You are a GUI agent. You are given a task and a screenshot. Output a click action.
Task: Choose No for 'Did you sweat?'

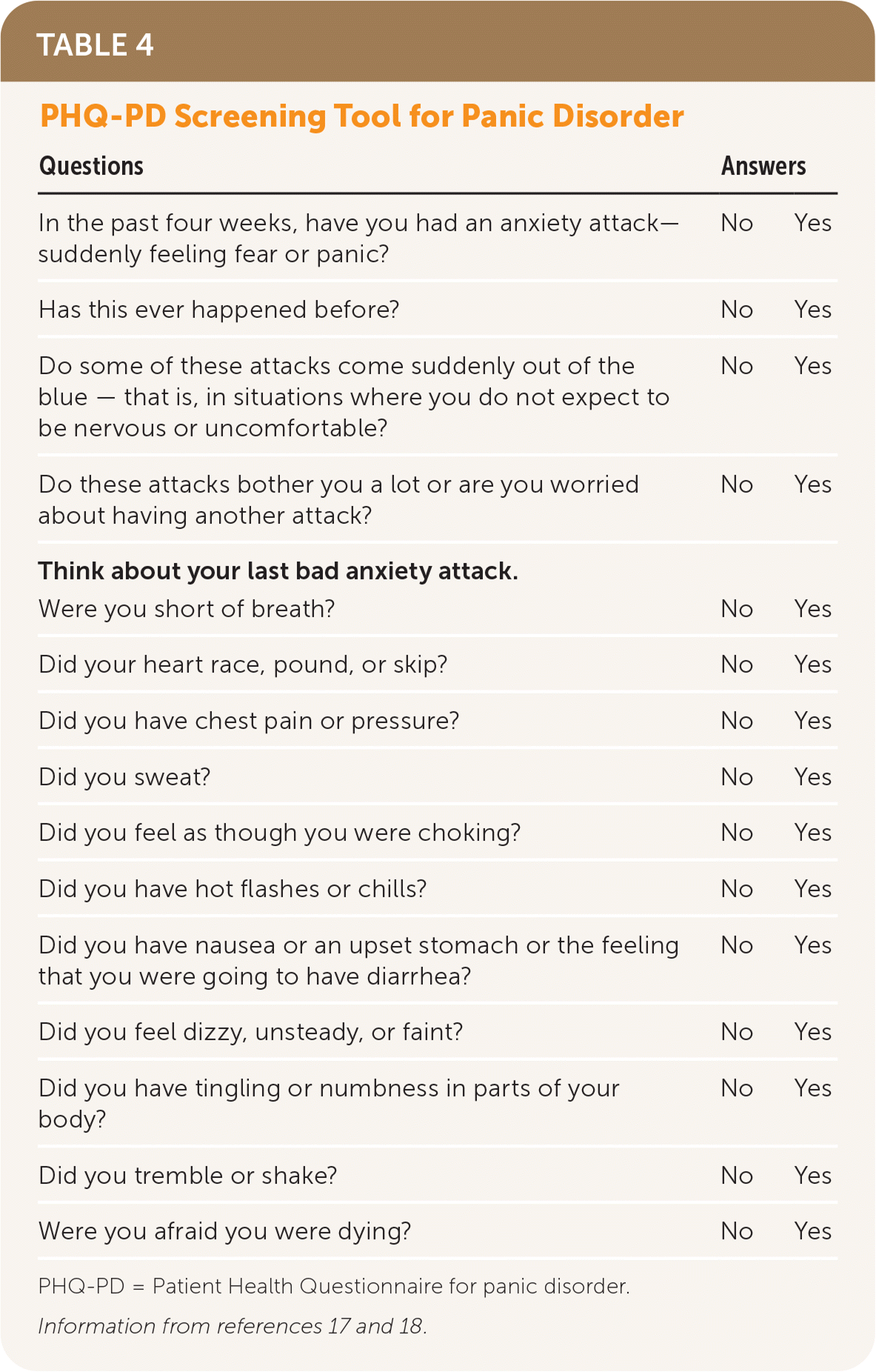click(737, 777)
